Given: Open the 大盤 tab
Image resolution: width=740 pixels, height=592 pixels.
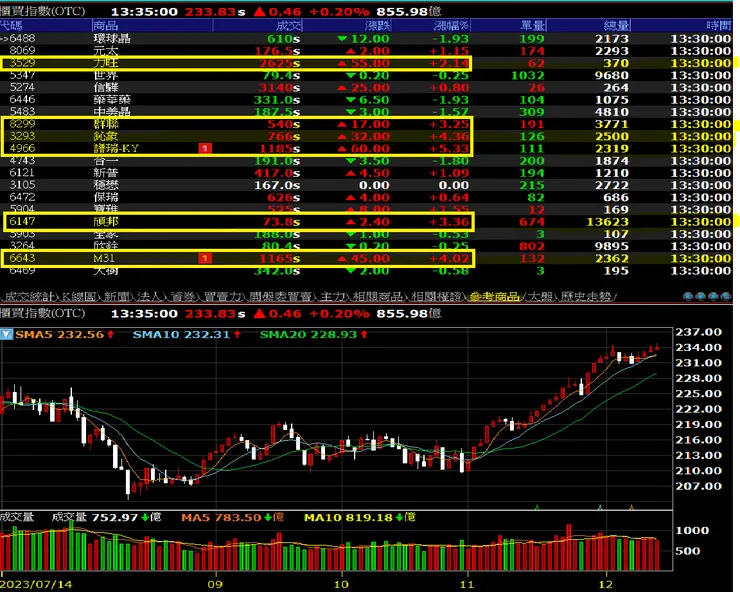Looking at the screenshot, I should [x=540, y=296].
